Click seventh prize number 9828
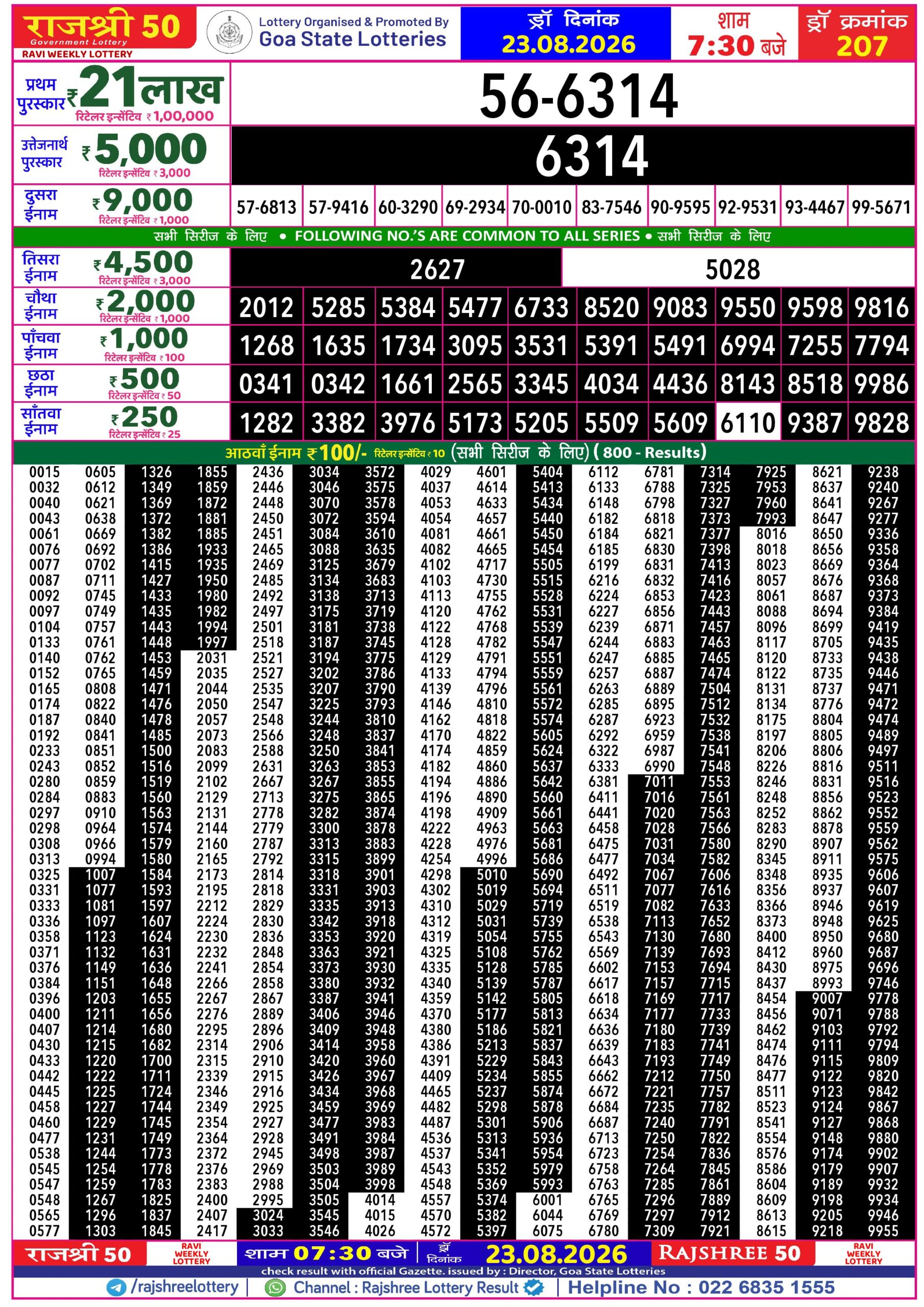The height and width of the screenshot is (1307, 924). [881, 424]
